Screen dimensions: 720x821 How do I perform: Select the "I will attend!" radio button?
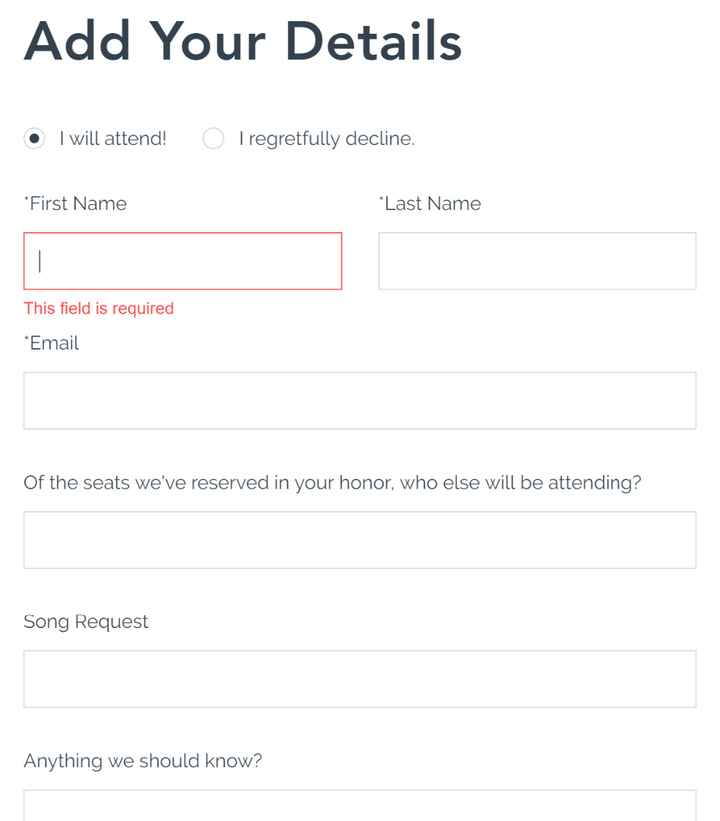pyautogui.click(x=35, y=139)
